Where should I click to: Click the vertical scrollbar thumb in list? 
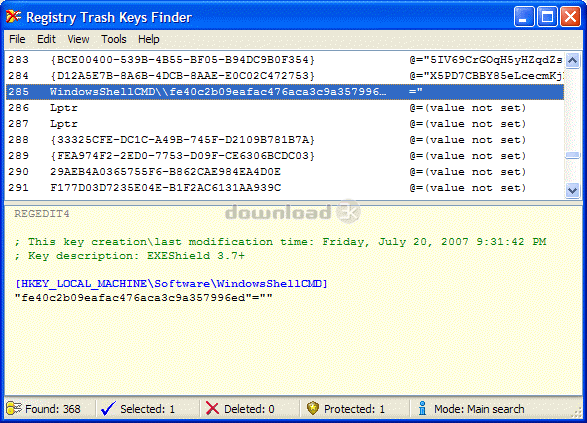click(572, 155)
